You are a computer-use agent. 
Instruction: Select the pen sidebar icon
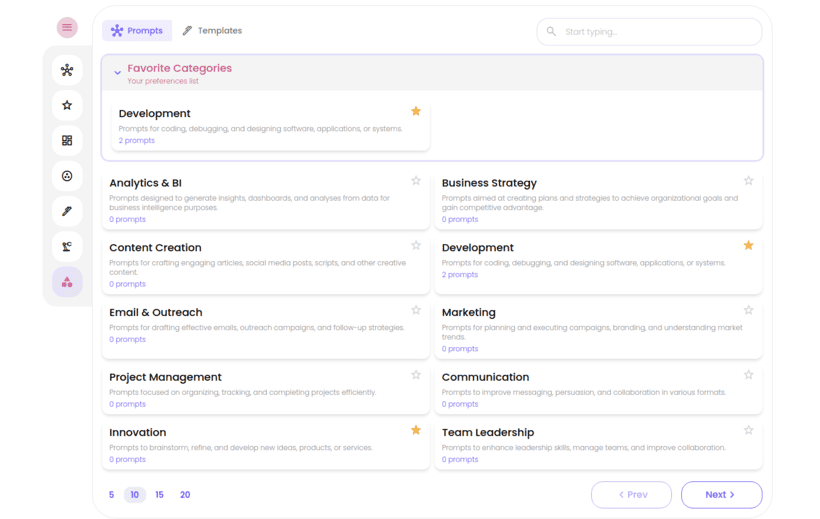tap(67, 211)
